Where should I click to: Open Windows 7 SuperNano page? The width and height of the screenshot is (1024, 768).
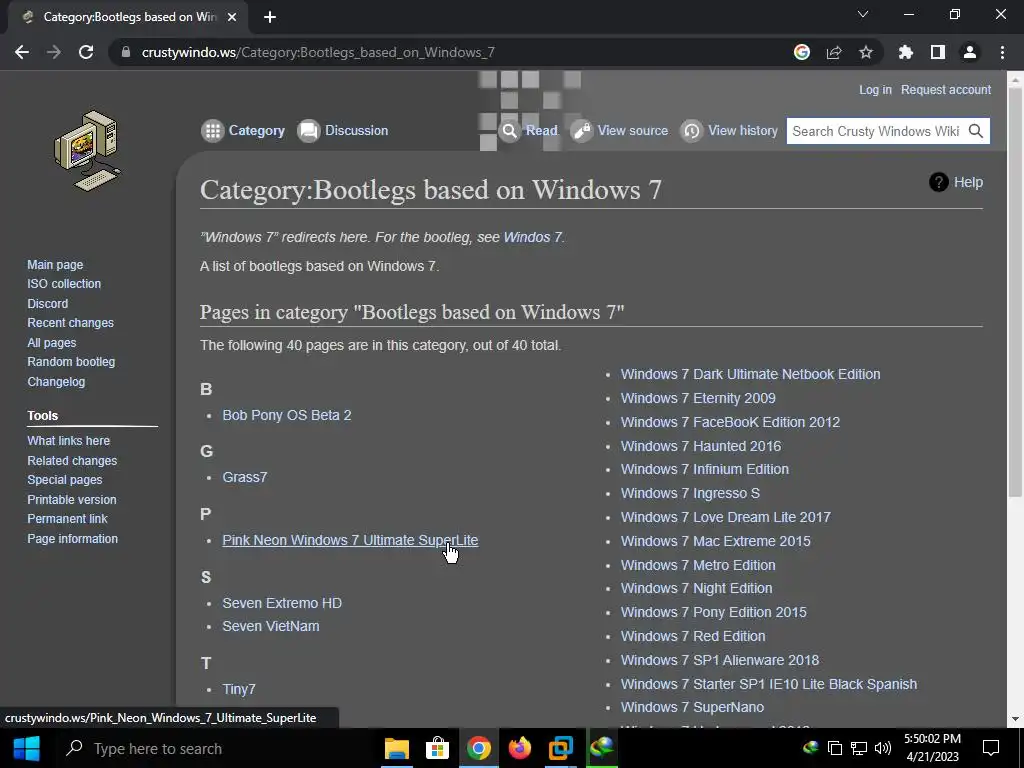692,707
